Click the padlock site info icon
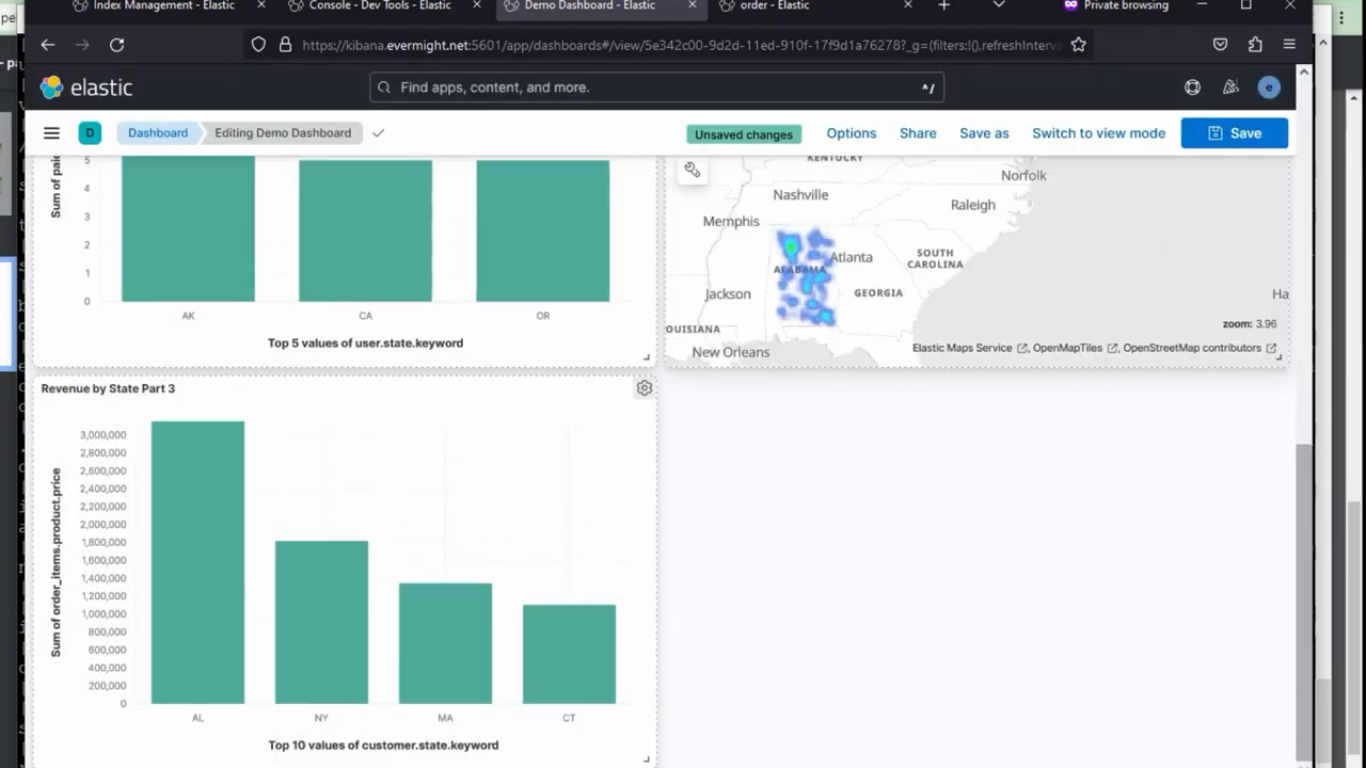The image size is (1366, 768). coord(285,45)
